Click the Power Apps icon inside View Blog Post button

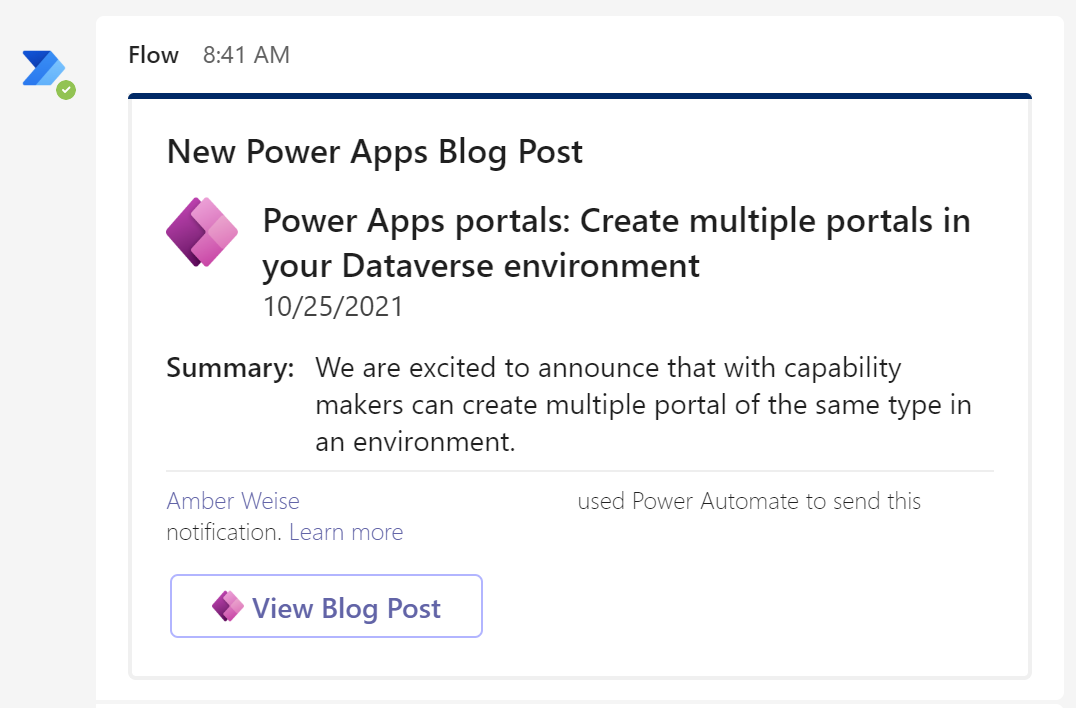tap(227, 606)
